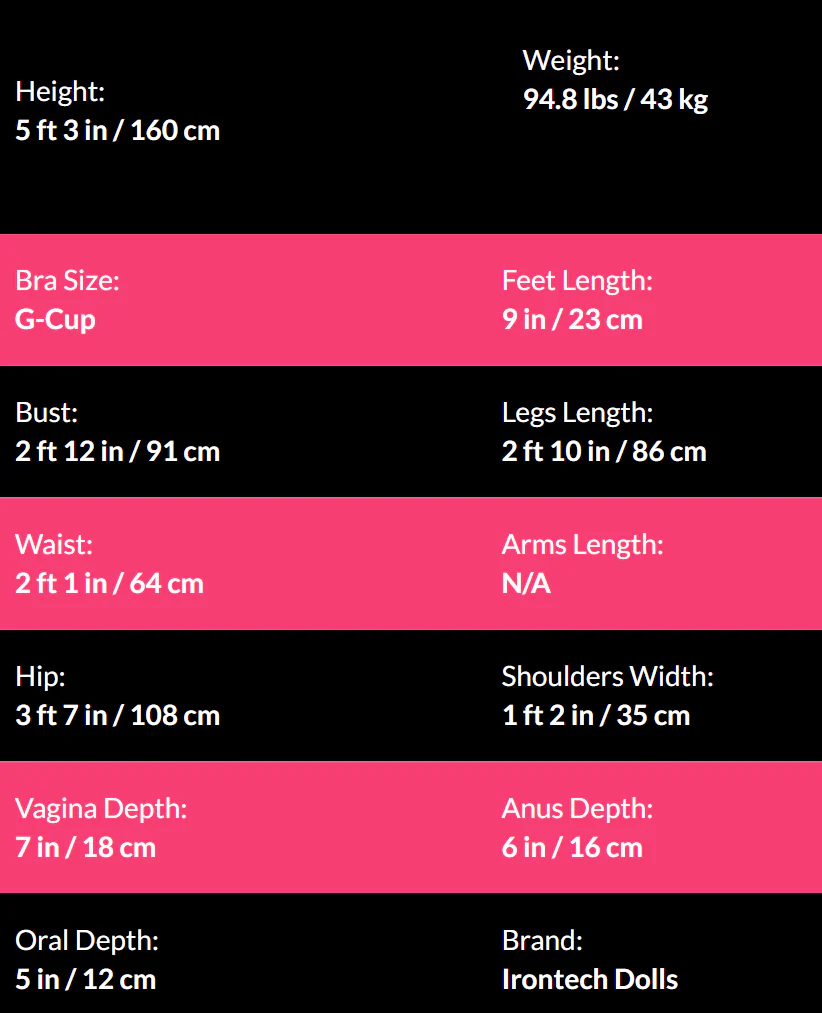The width and height of the screenshot is (822, 1013).
Task: Click the Brand label
Action: pyautogui.click(x=542, y=941)
